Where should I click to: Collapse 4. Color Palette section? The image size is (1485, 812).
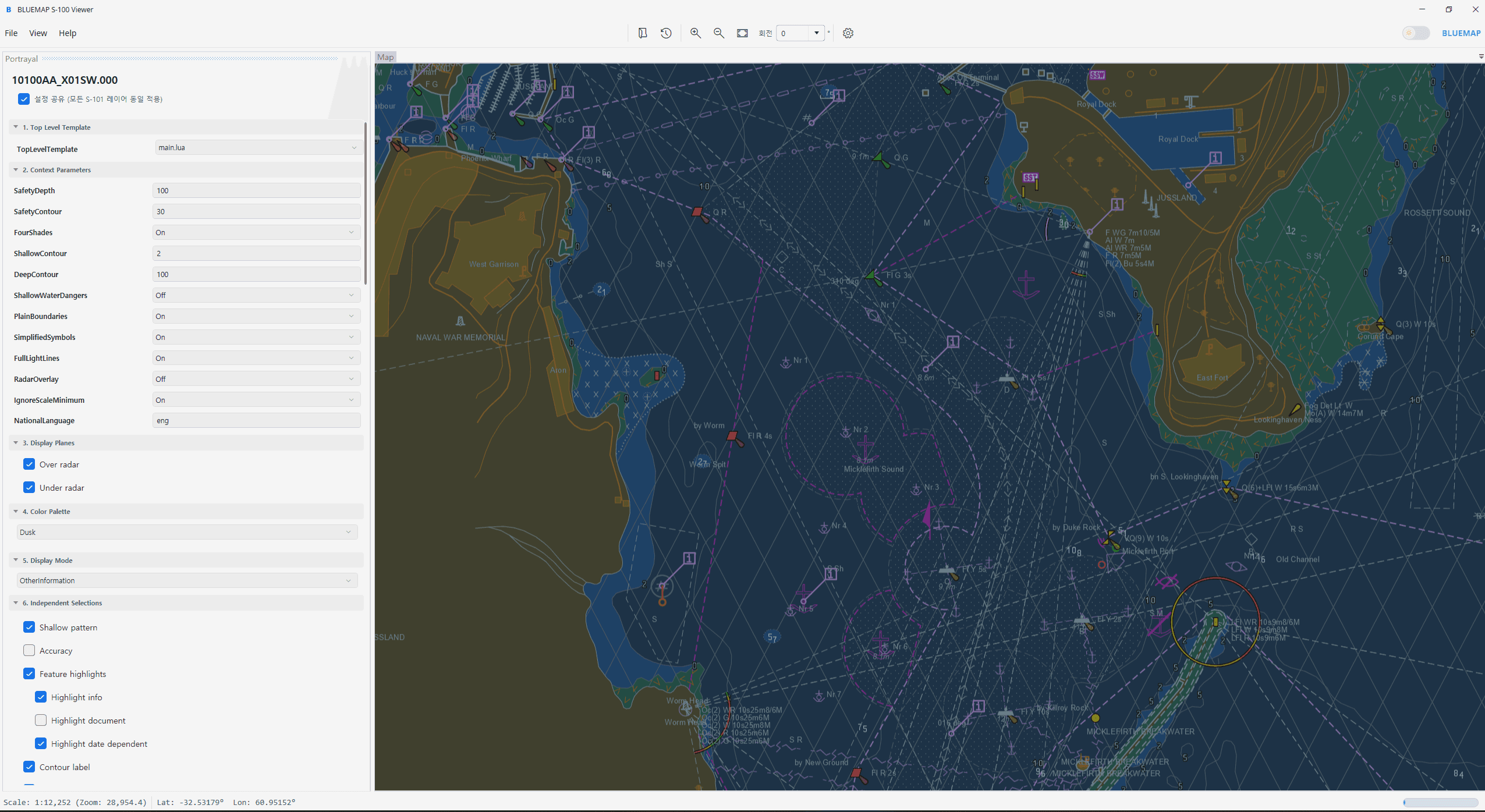(16, 511)
